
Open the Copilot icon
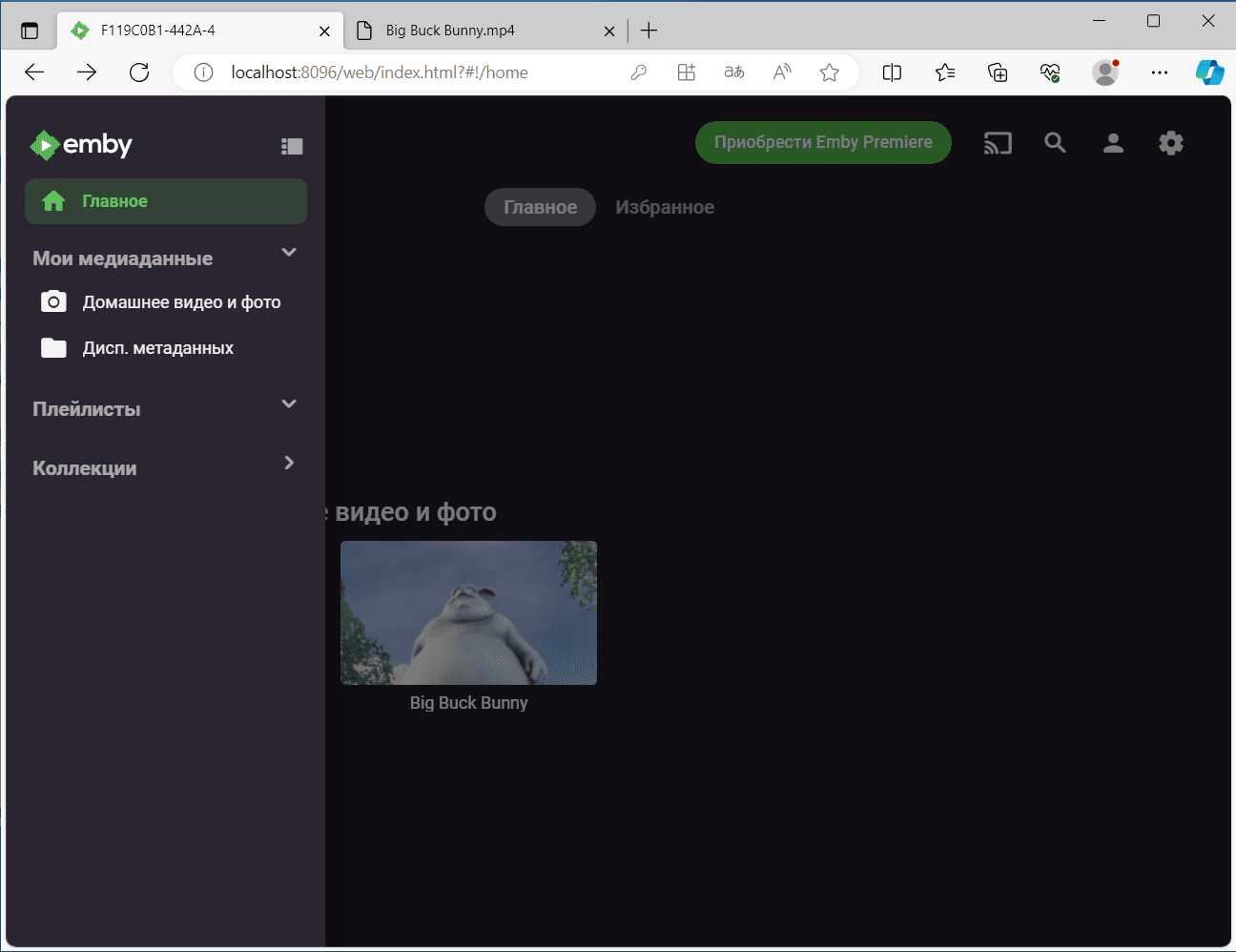coord(1210,72)
